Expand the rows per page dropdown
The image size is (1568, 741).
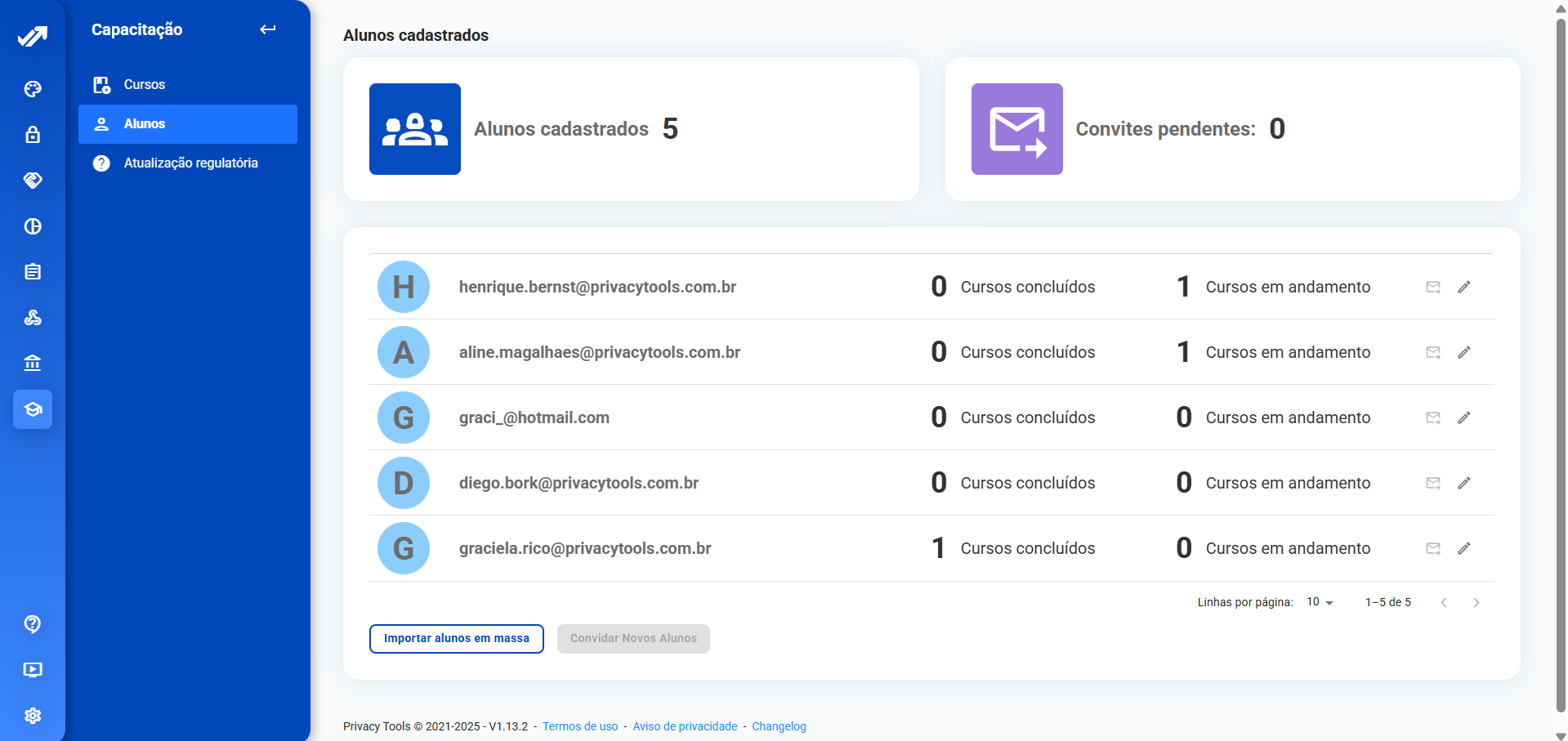coord(1320,602)
